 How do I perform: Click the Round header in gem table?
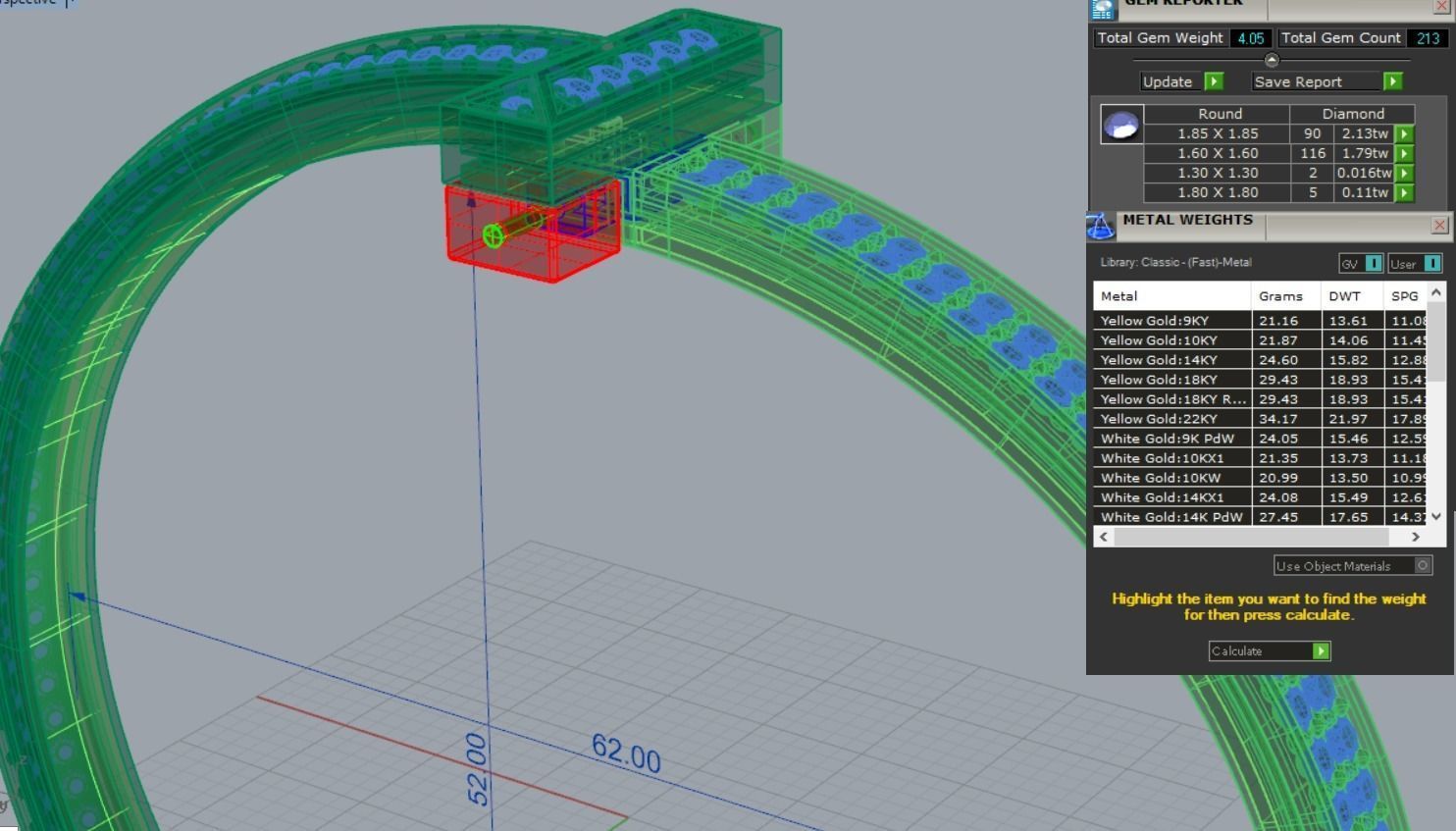pos(1220,114)
